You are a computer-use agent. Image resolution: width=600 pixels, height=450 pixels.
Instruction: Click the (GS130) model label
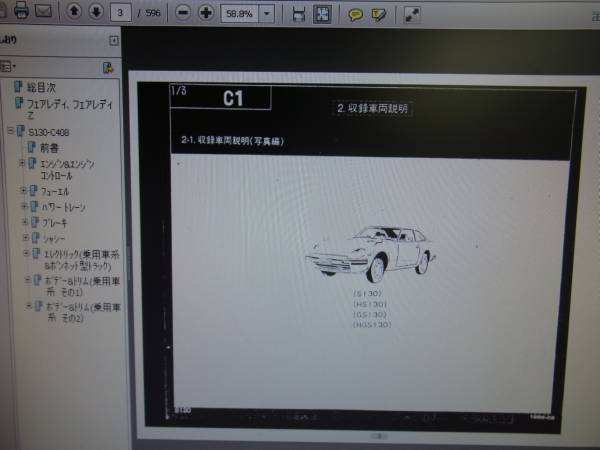[370, 315]
